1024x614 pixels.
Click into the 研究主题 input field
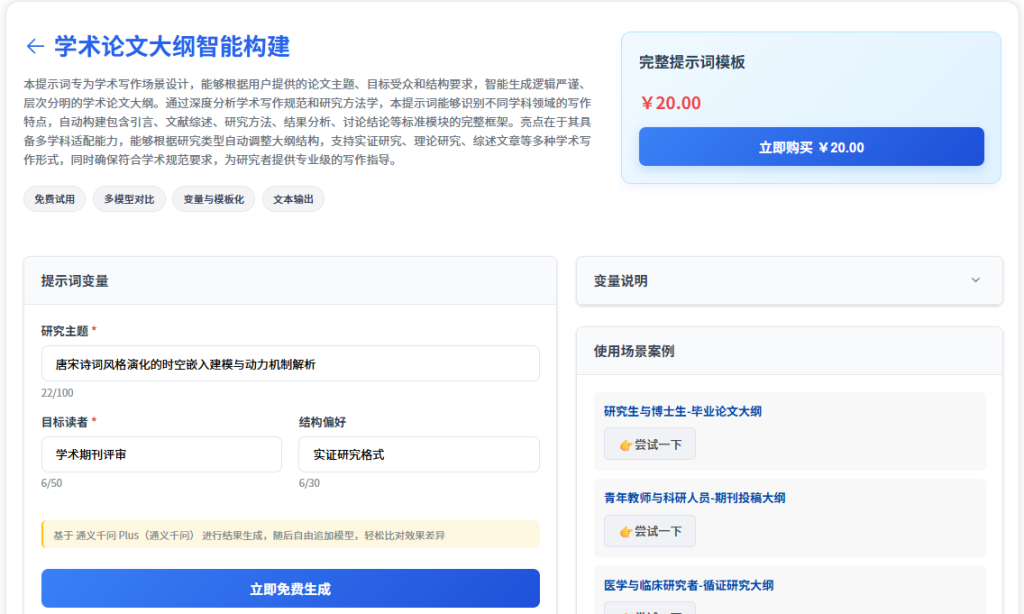290,364
